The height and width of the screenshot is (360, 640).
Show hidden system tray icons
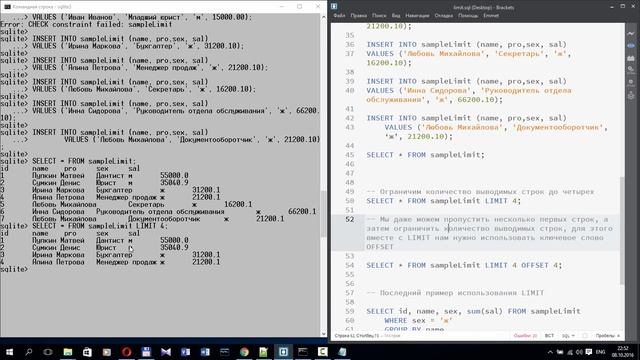(550, 352)
